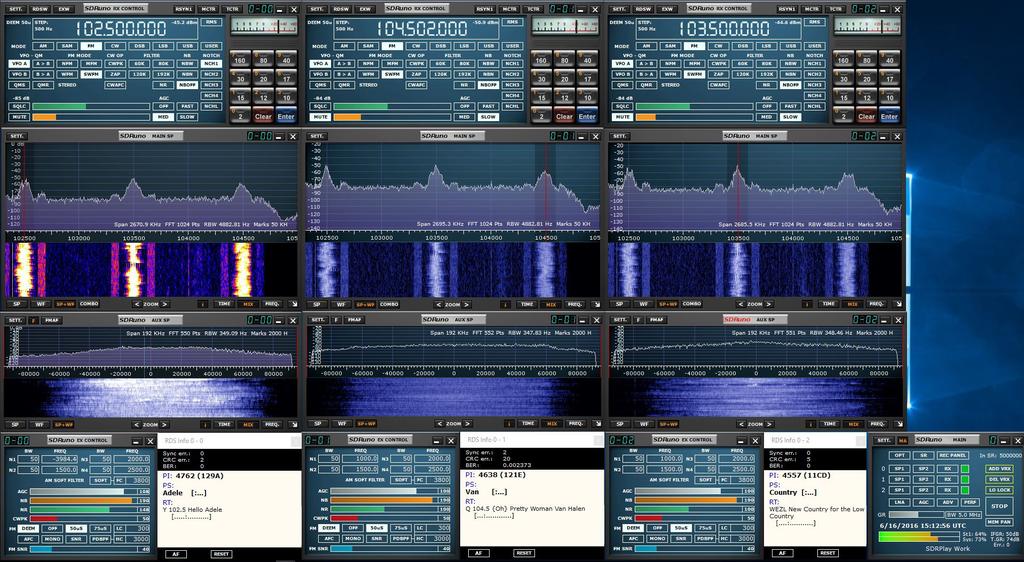Click REC PANEL in SDRuno Main panel
The height and width of the screenshot is (562, 1024).
pyautogui.click(x=953, y=455)
